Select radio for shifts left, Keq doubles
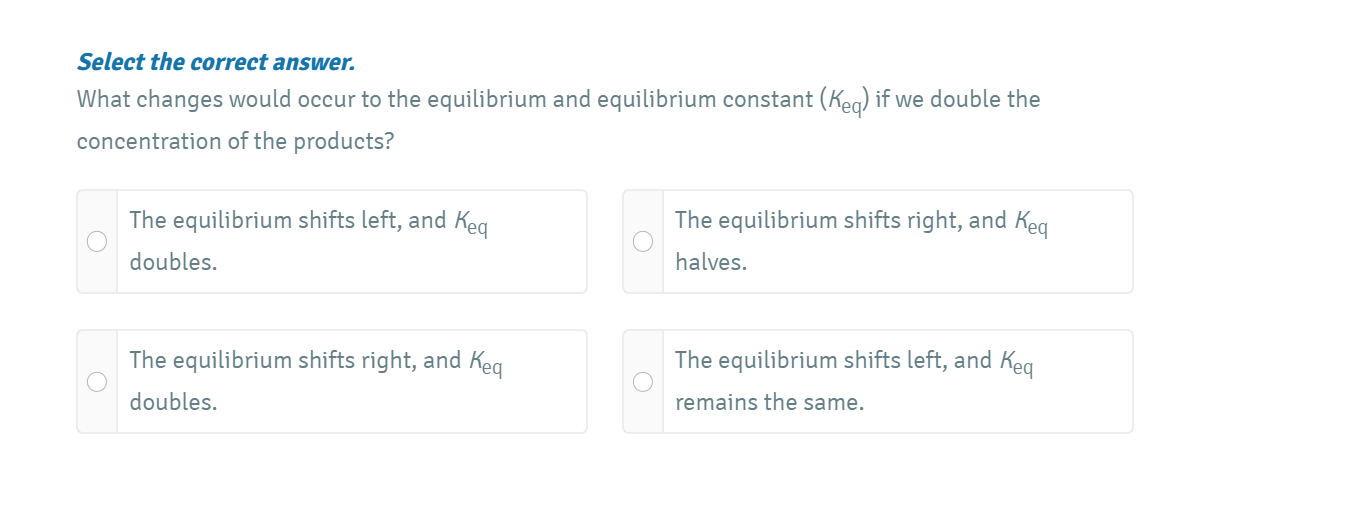The height and width of the screenshot is (520, 1357). click(x=97, y=241)
